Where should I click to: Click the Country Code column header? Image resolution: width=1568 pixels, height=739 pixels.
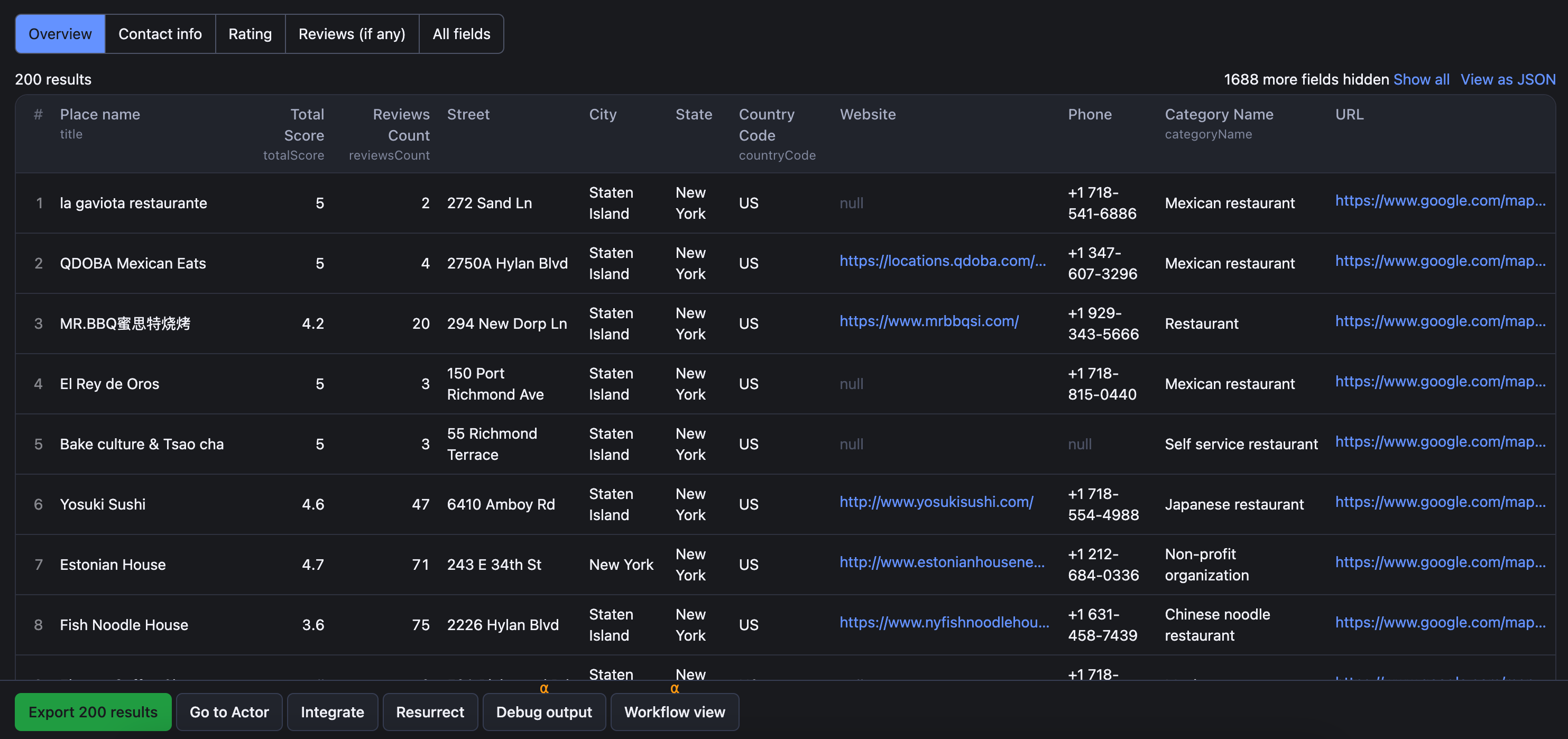tap(767, 125)
